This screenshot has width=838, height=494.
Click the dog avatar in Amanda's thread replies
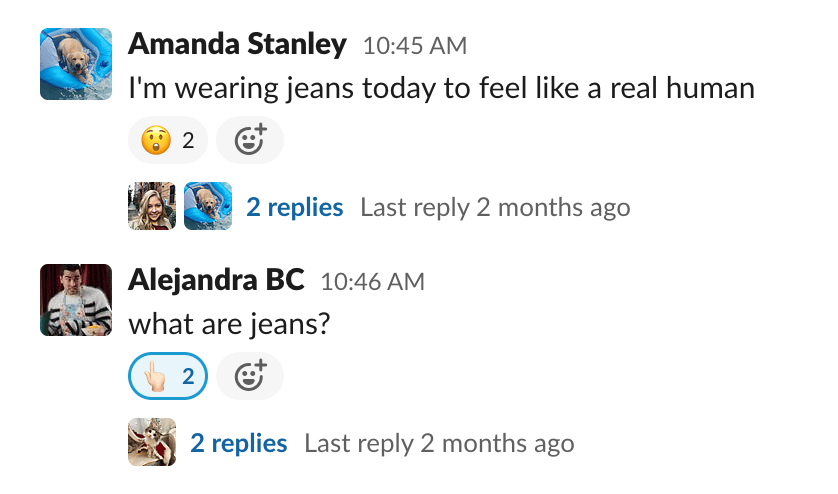pos(208,206)
